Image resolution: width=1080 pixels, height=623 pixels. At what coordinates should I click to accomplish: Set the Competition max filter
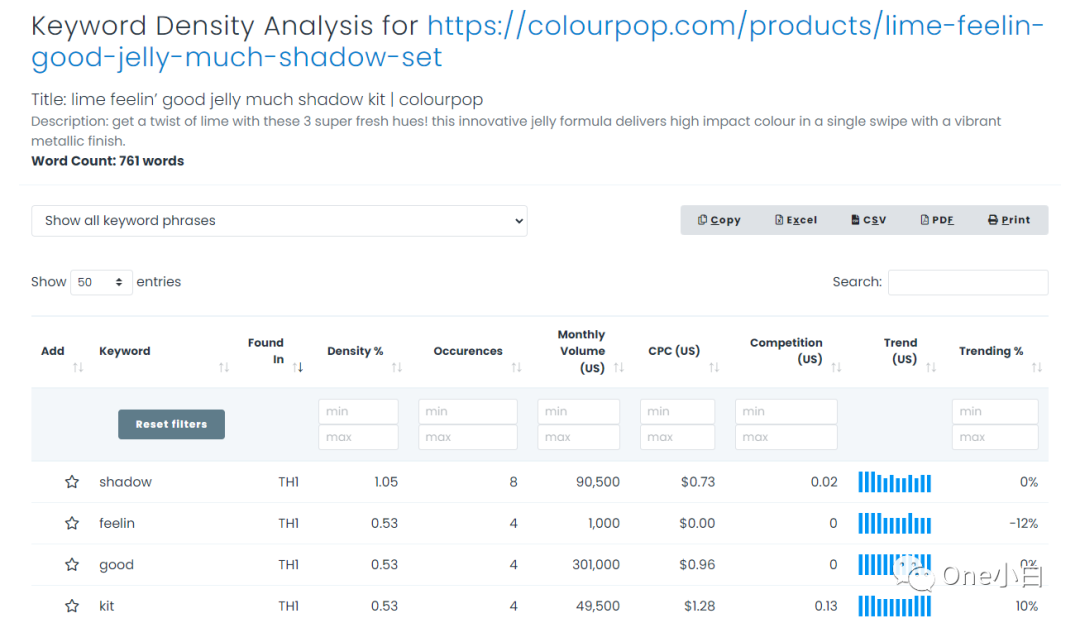click(786, 437)
